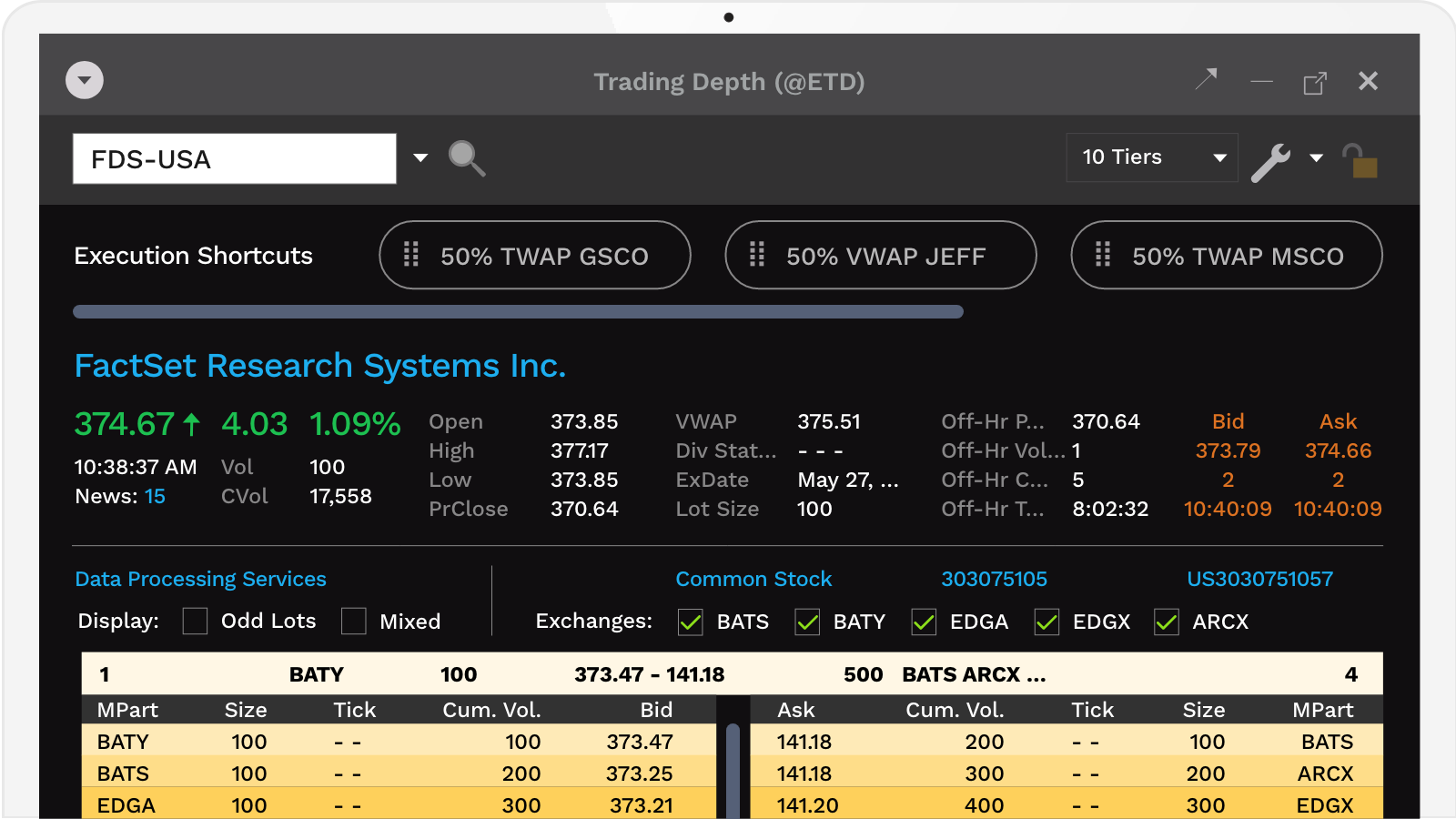
Task: Open the 10 Tiers dropdown
Action: (1152, 157)
